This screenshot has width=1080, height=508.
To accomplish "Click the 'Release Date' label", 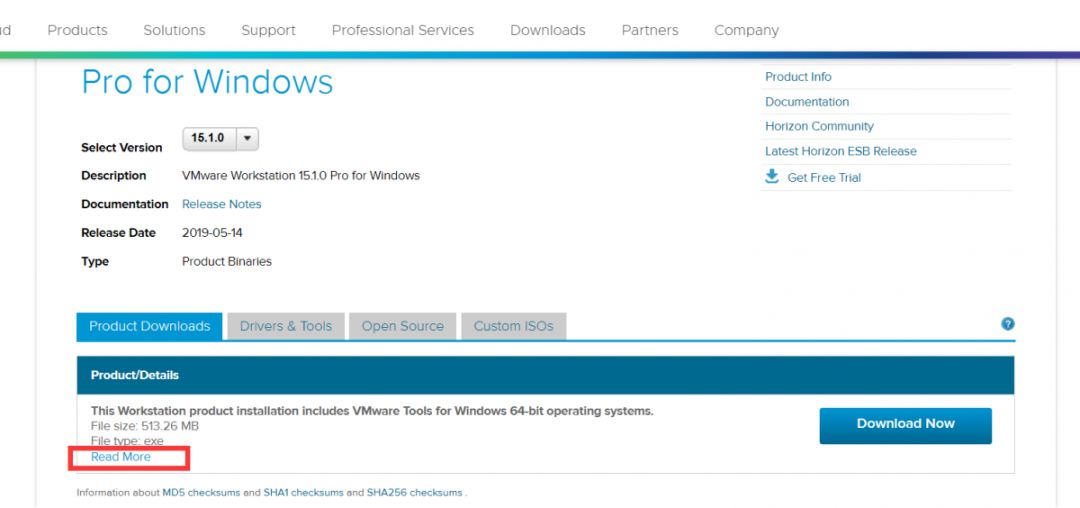I will tap(118, 233).
